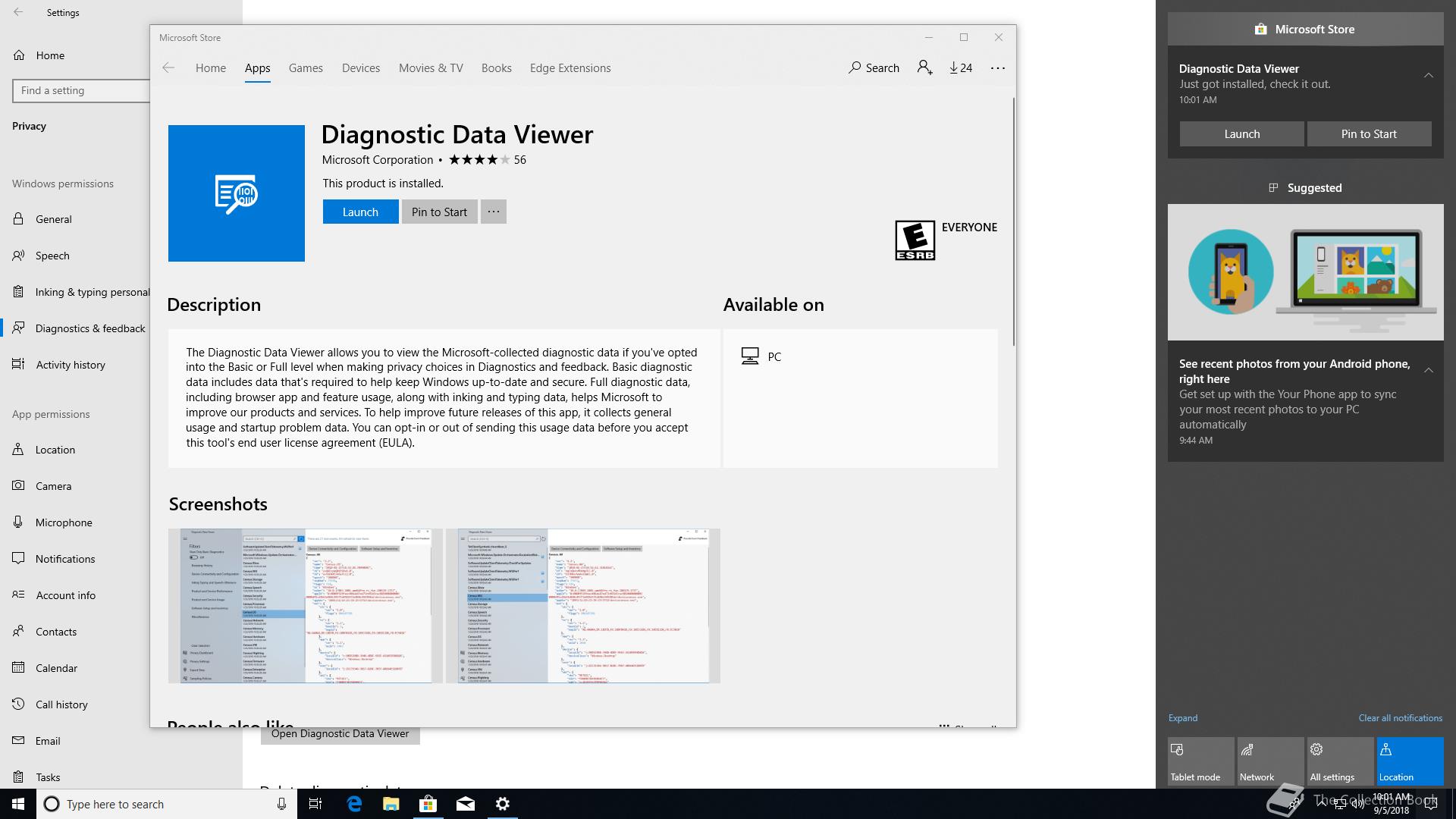Go to Home tab in Store
The width and height of the screenshot is (1456, 819).
211,67
